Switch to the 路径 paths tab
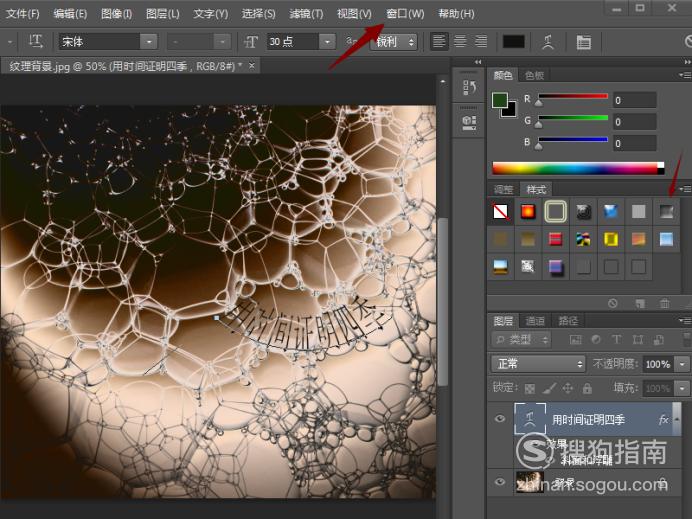Image resolution: width=692 pixels, height=519 pixels. coord(568,320)
